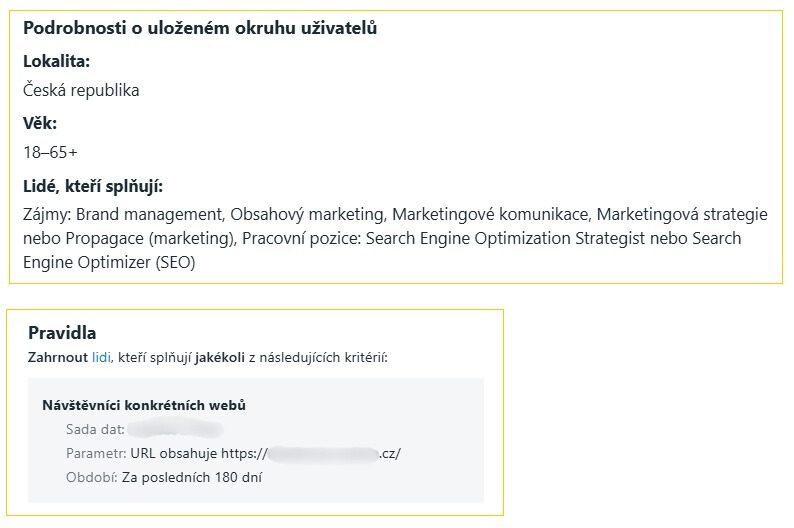Select the "Lokalita:" label

coord(56,61)
